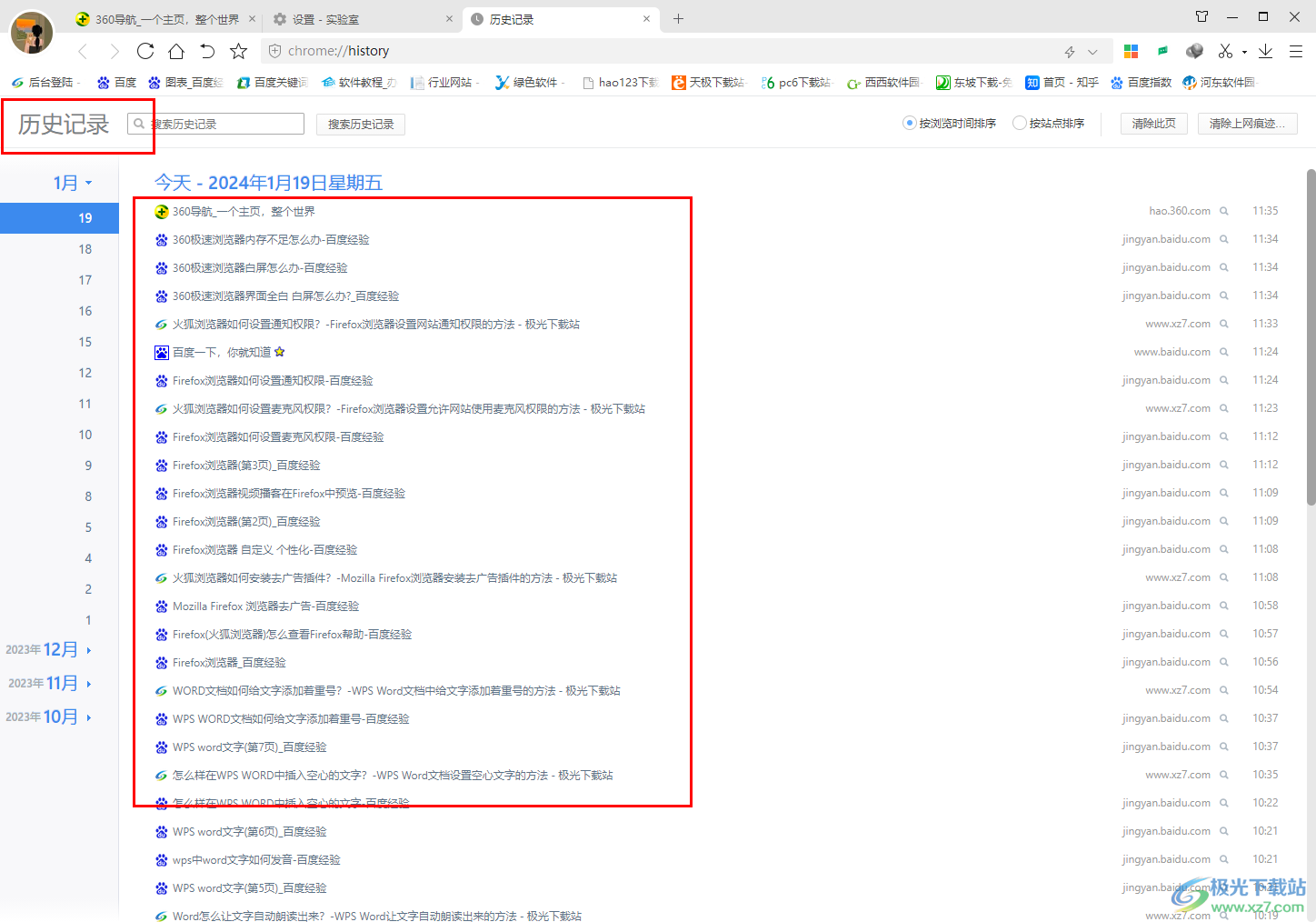Select day 19 in date sidebar
This screenshot has width=1316, height=922.
(x=59, y=218)
